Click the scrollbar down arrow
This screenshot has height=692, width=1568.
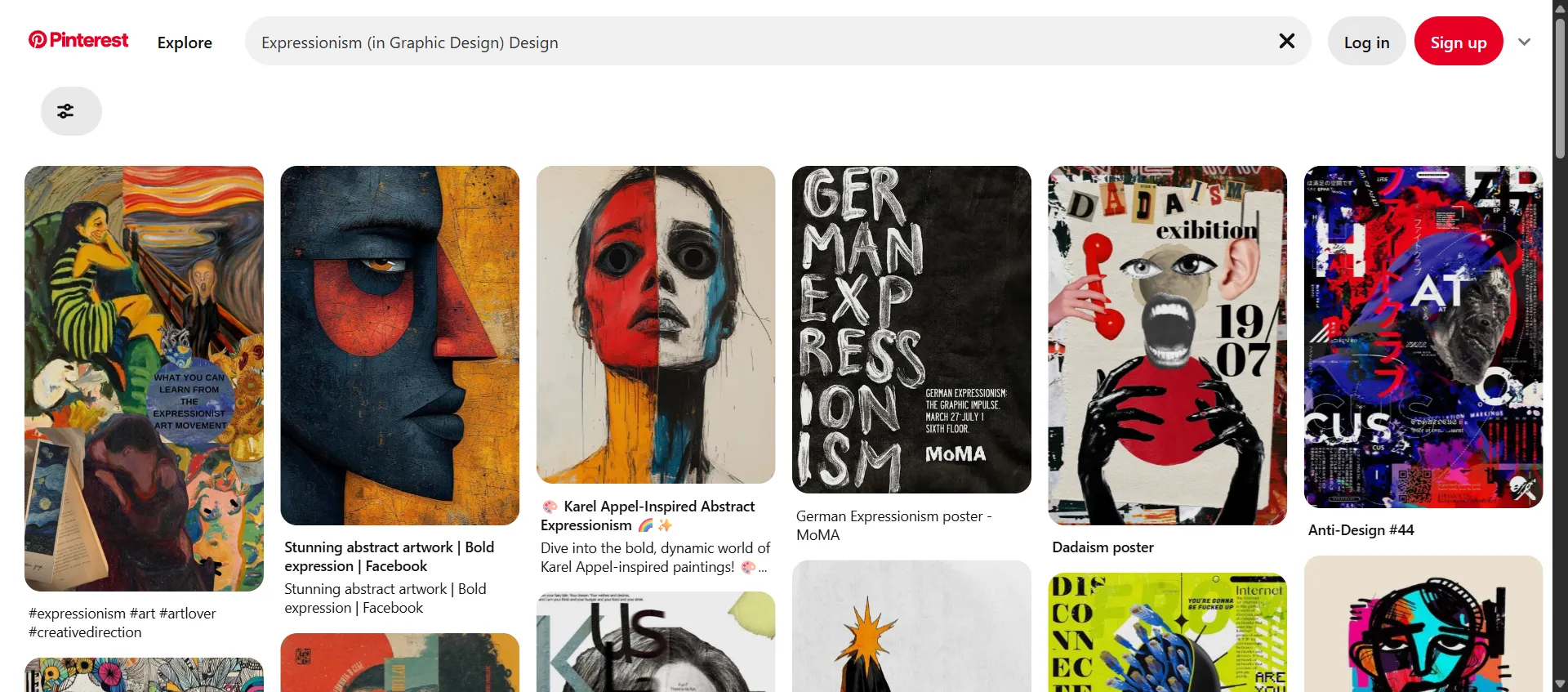pos(1560,684)
